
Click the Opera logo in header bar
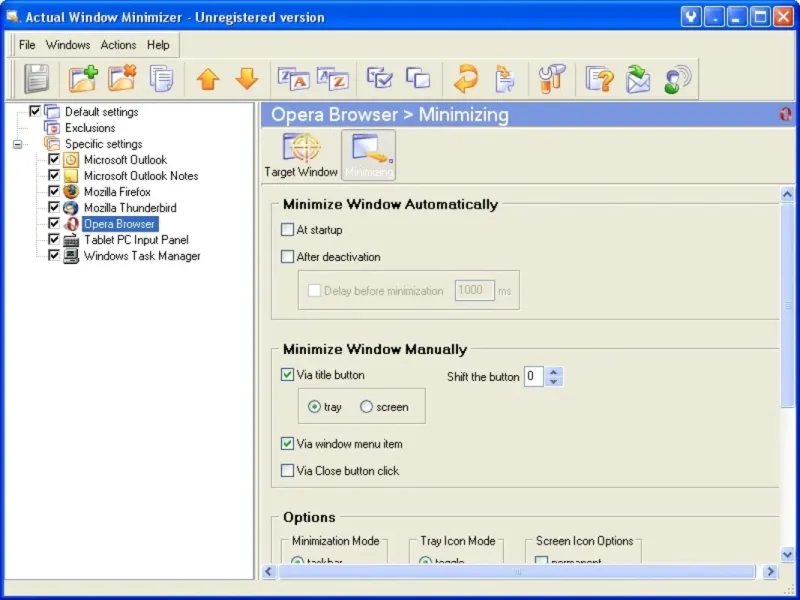point(786,114)
